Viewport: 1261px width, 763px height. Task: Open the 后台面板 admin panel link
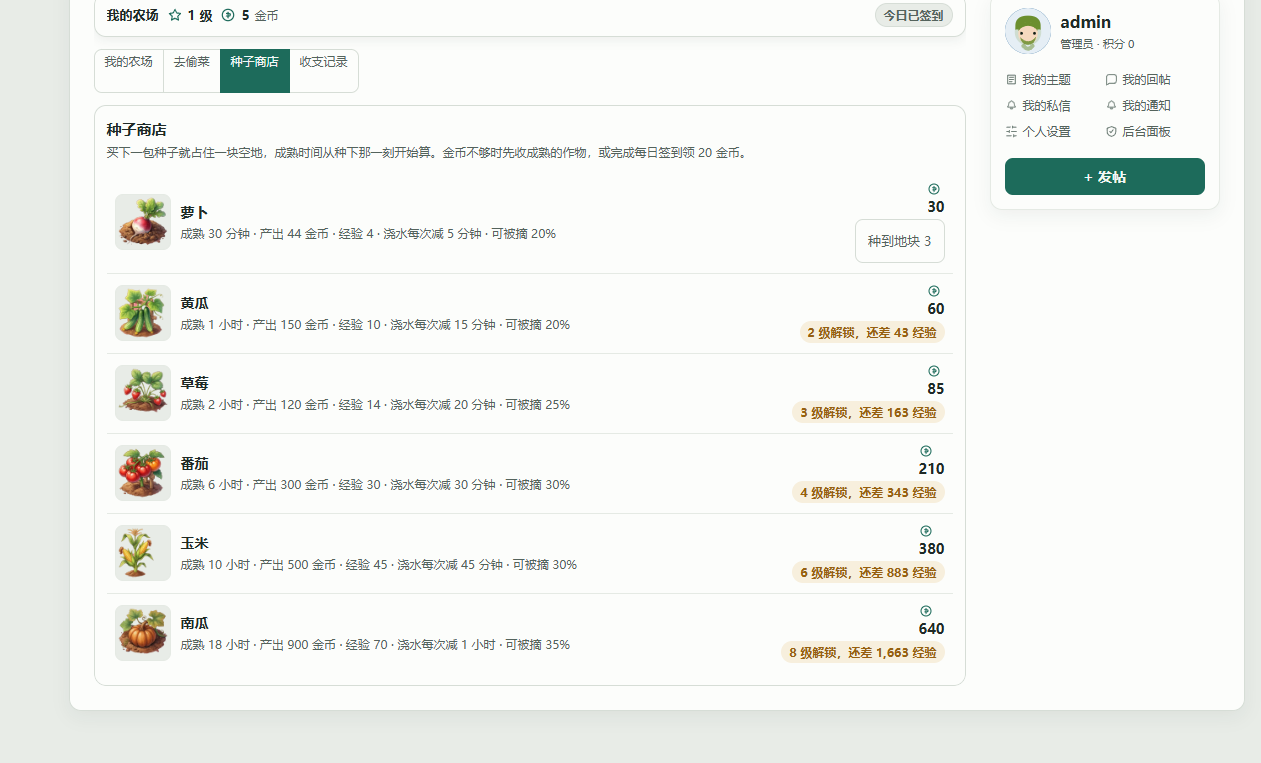pos(1138,131)
